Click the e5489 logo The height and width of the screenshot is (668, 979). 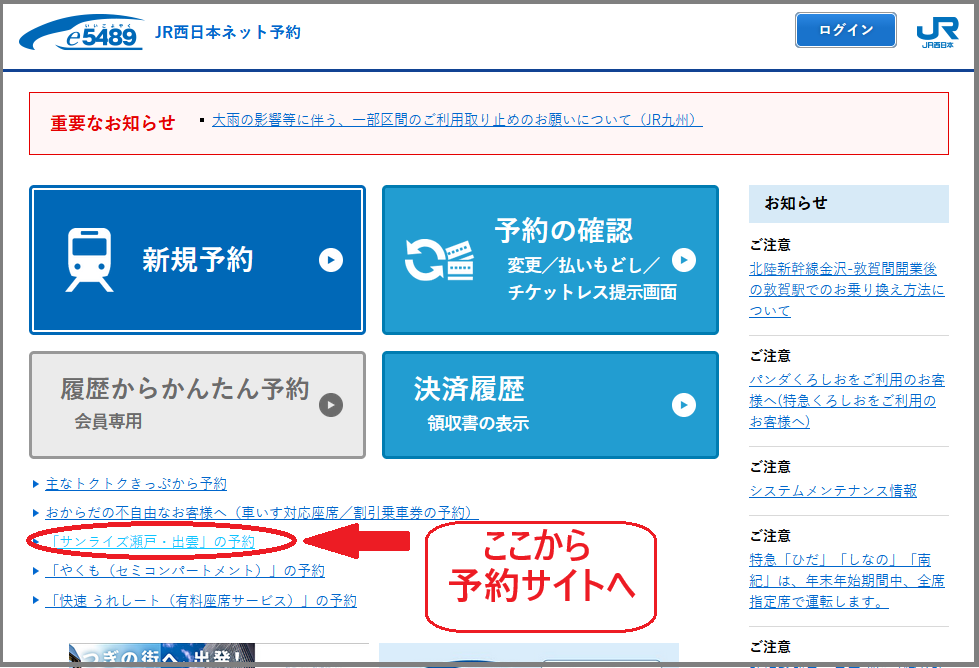tap(80, 34)
